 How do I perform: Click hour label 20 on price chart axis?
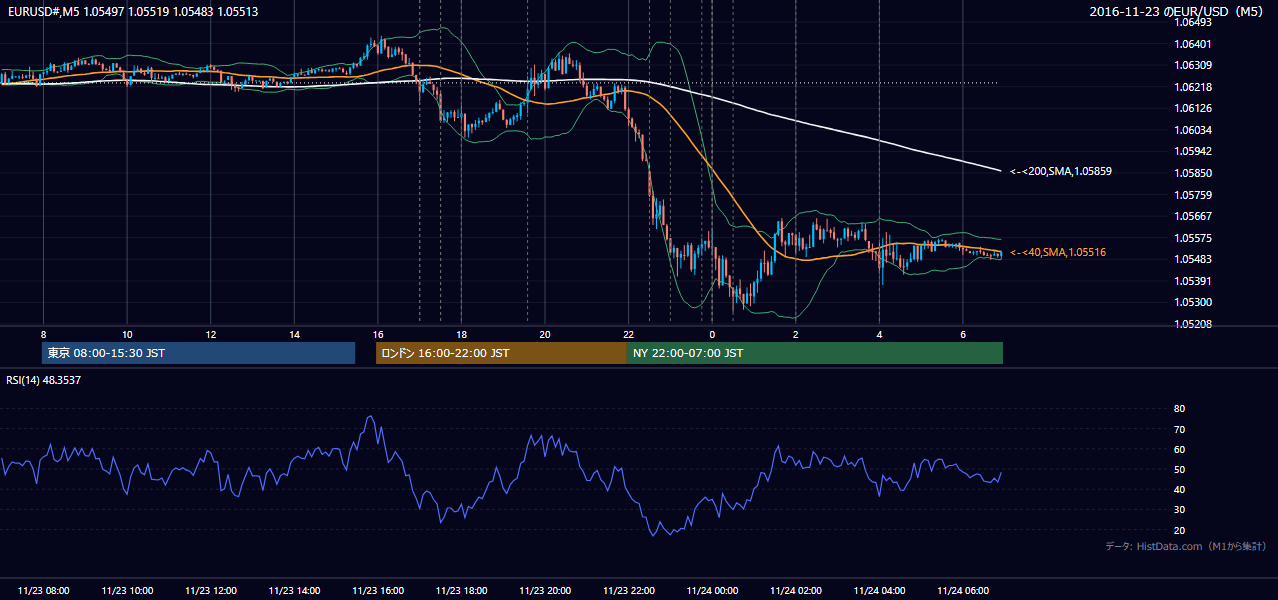[x=545, y=334]
